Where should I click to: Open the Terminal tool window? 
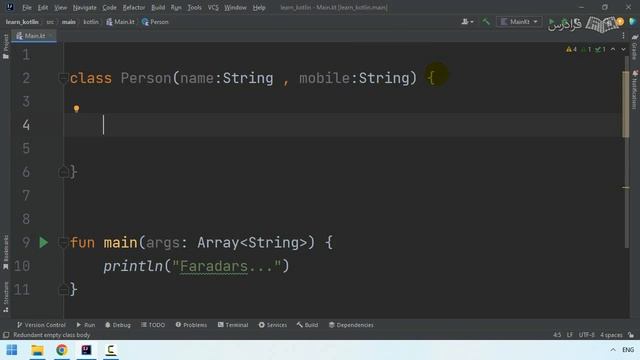[233, 325]
